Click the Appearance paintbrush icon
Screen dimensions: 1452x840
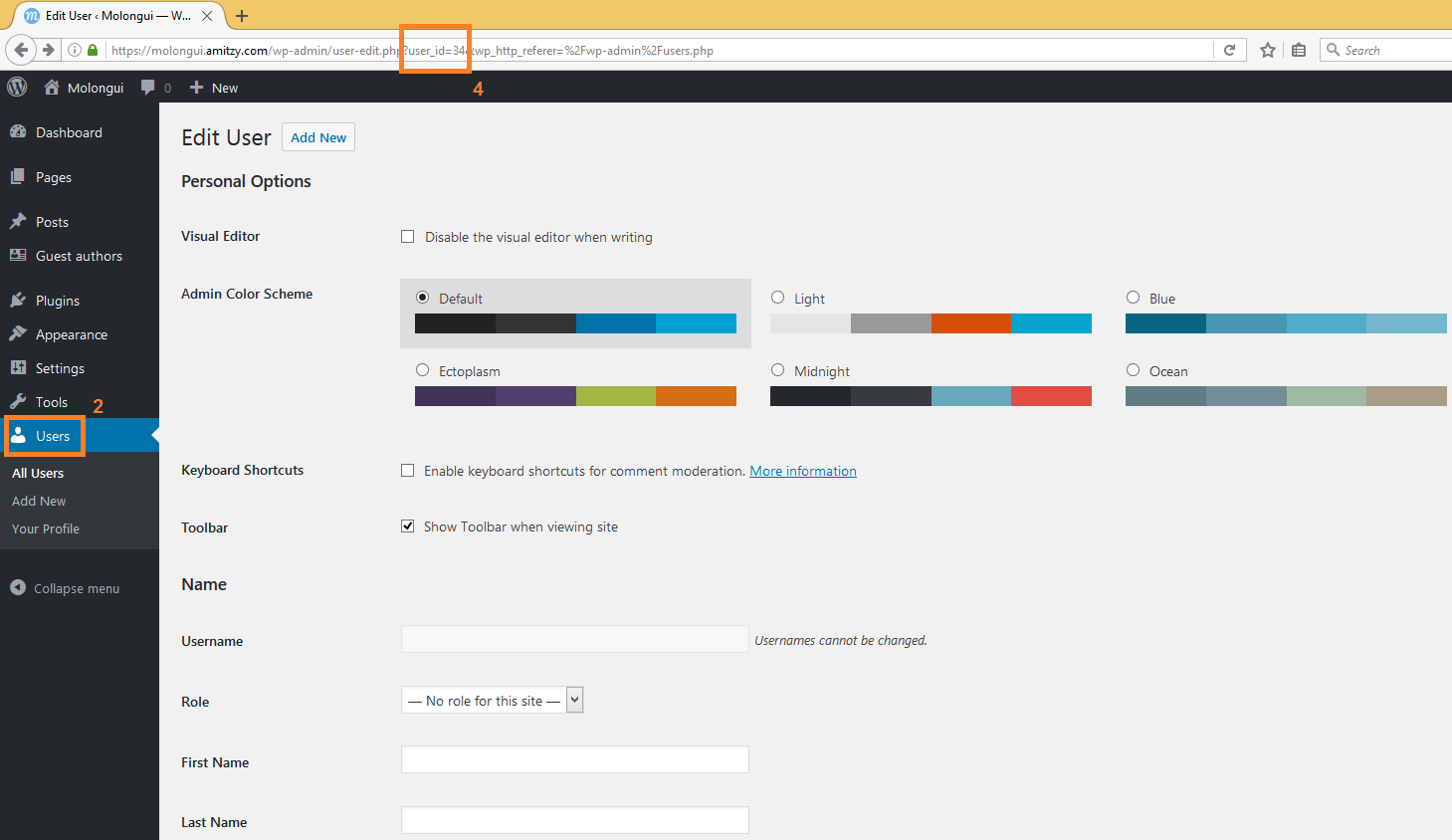click(18, 333)
